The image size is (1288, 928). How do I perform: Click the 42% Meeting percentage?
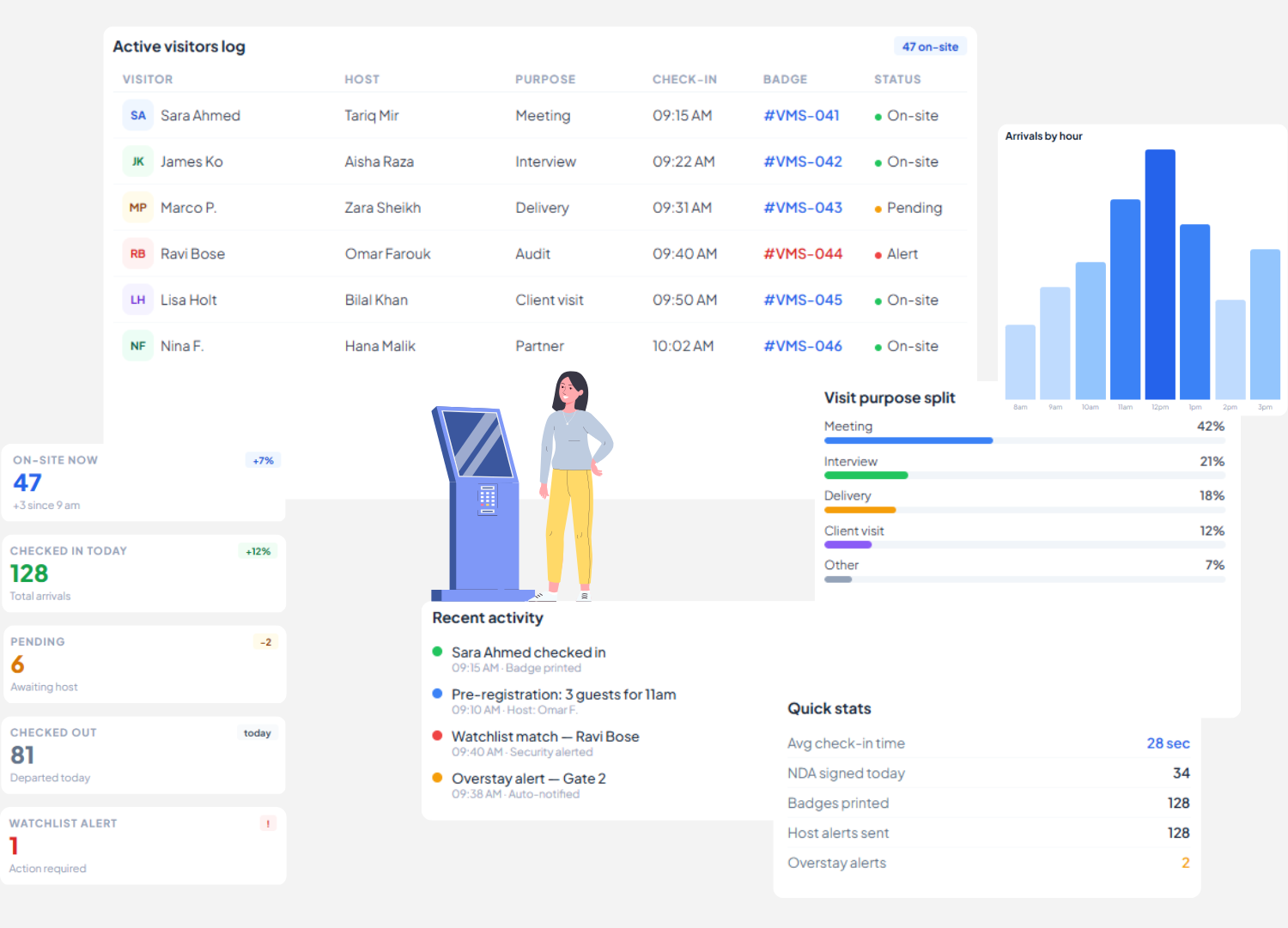(1211, 426)
